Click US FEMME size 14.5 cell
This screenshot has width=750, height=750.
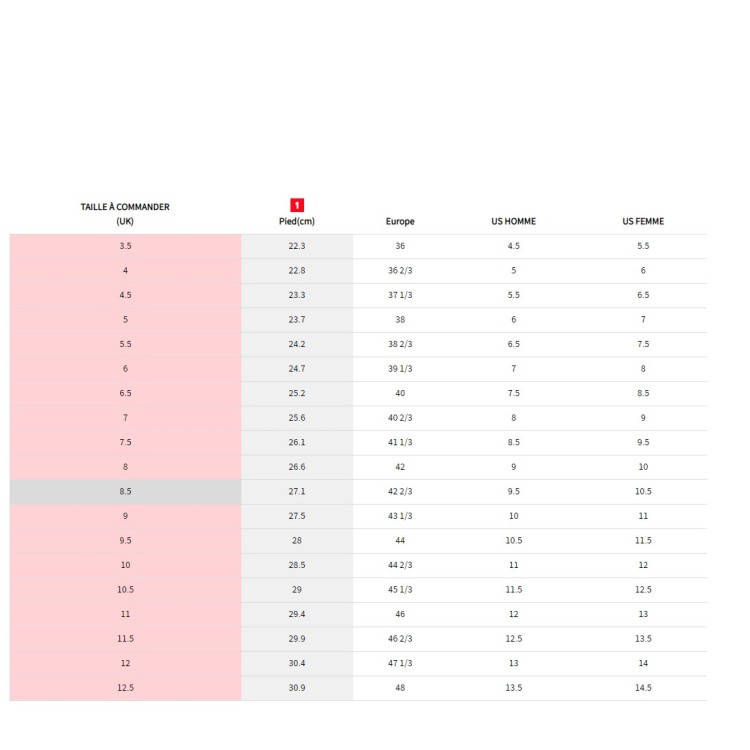[643, 688]
